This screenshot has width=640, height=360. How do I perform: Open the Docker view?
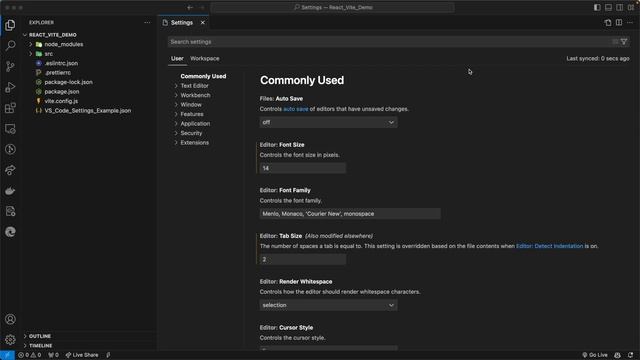10,191
